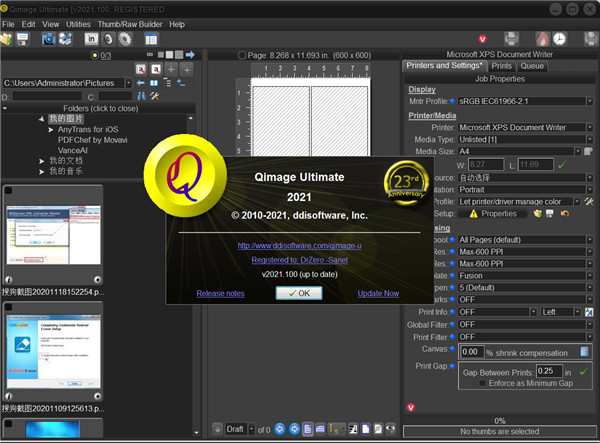Switch to the Queue tab
This screenshot has height=443, width=600.
[532, 66]
